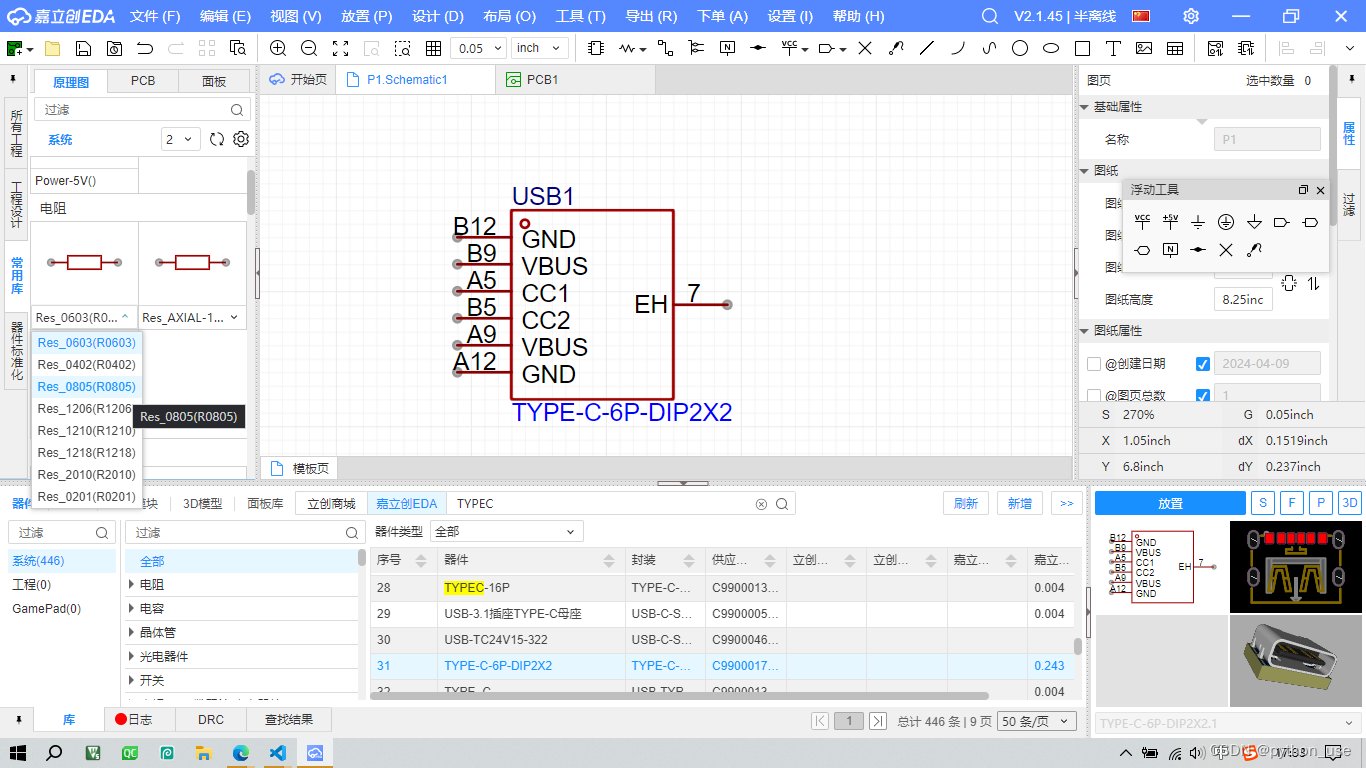Select the line drawing tool
Screen dimensions: 1366x768
point(927,48)
